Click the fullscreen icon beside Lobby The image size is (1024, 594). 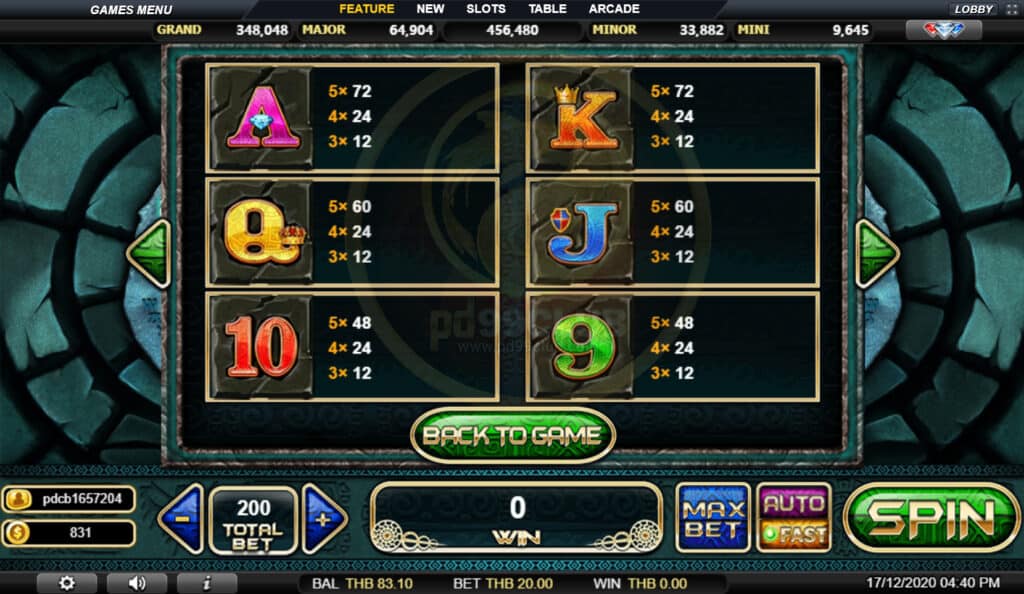click(1010, 9)
